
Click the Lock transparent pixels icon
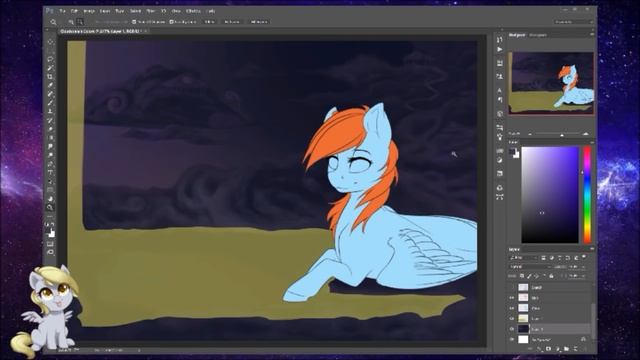pos(522,276)
